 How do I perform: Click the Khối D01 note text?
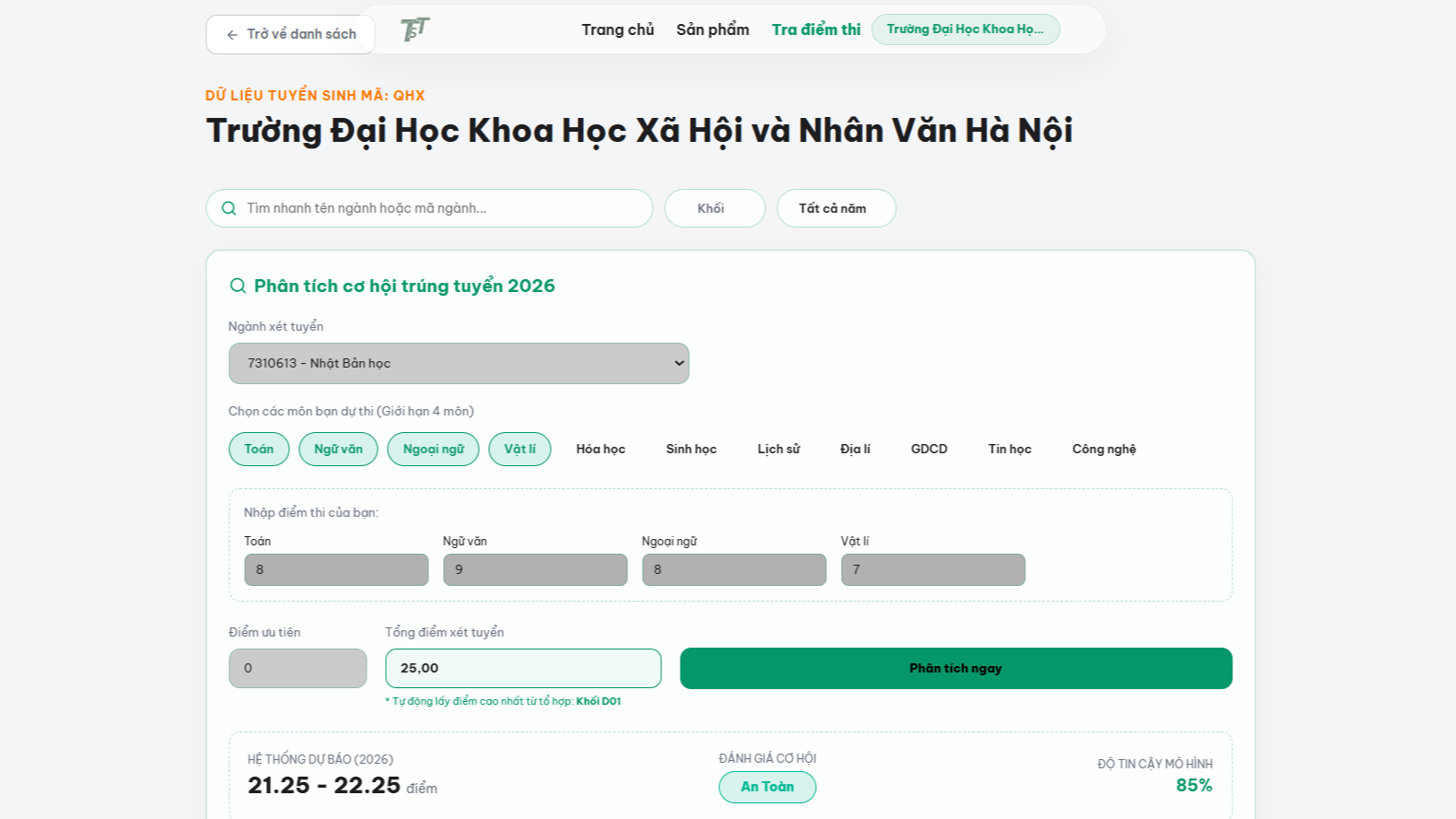pyautogui.click(x=599, y=701)
